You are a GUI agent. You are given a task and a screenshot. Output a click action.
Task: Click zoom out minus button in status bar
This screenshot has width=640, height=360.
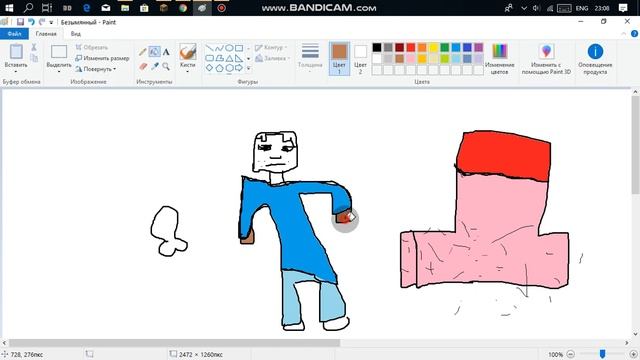tap(571, 354)
